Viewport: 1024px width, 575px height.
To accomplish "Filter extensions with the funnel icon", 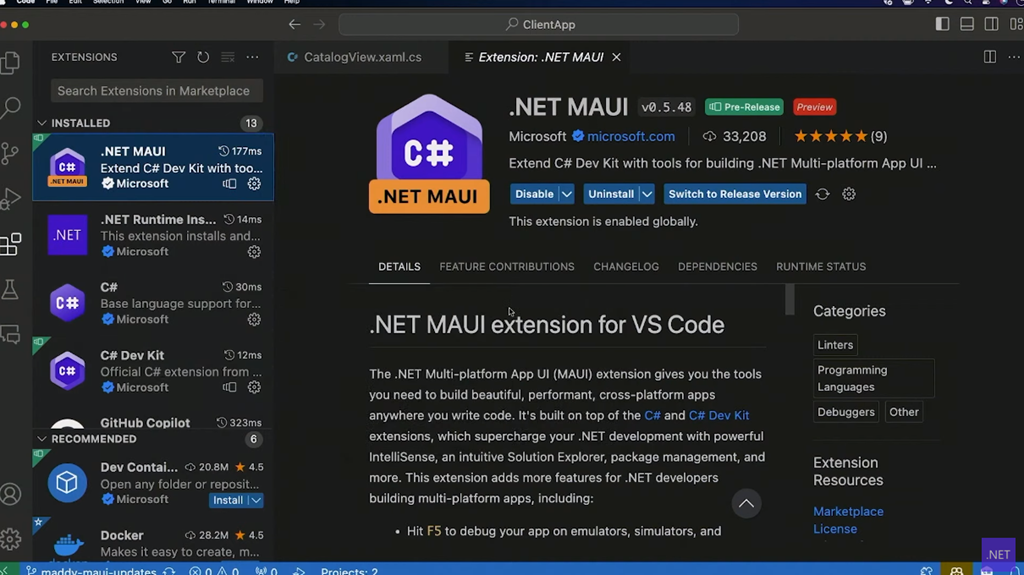I will click(x=178, y=58).
